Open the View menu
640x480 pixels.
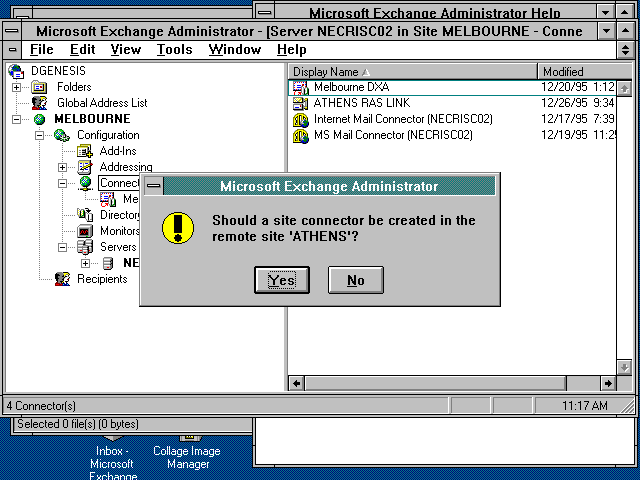click(126, 50)
